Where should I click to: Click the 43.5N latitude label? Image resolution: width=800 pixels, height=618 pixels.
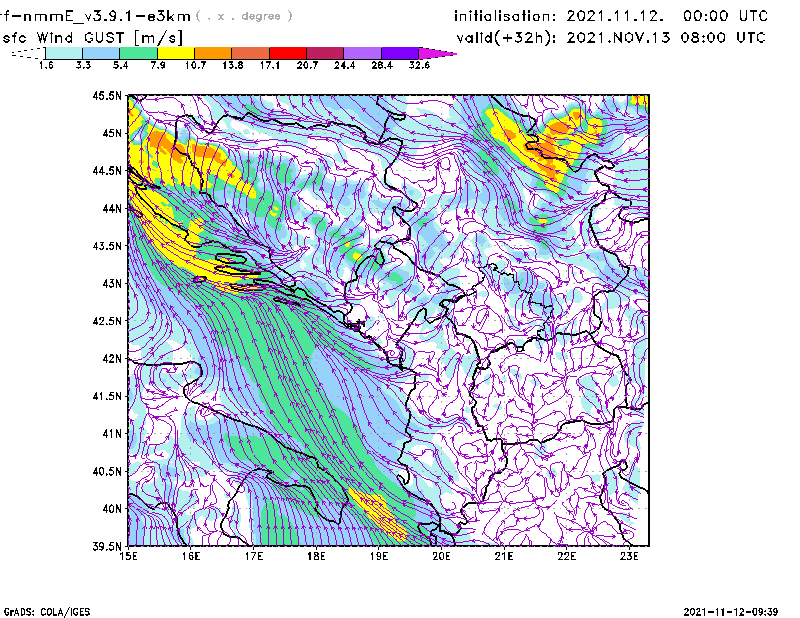tap(107, 245)
